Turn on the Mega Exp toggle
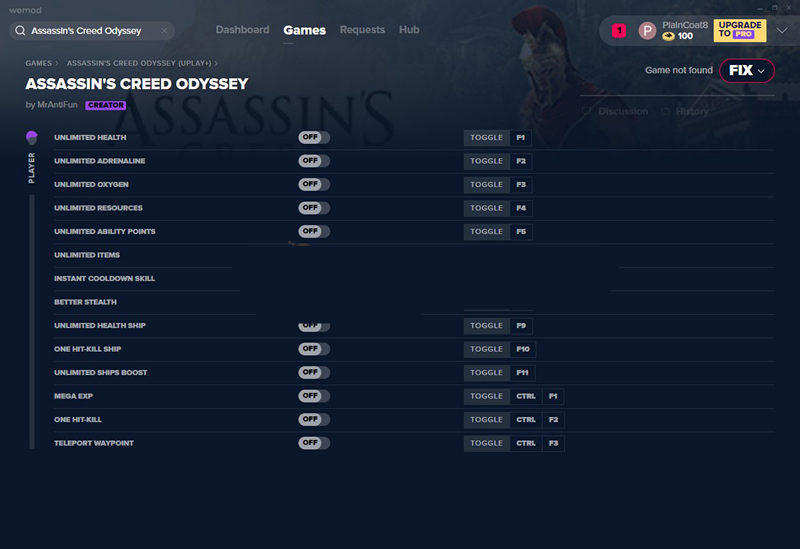Screen dimensions: 800x549 314,396
